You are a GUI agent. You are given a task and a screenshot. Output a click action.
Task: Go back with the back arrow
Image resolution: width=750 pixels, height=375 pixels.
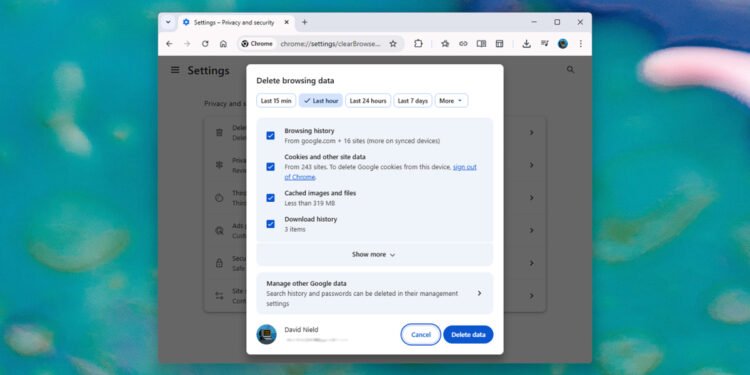pos(169,44)
